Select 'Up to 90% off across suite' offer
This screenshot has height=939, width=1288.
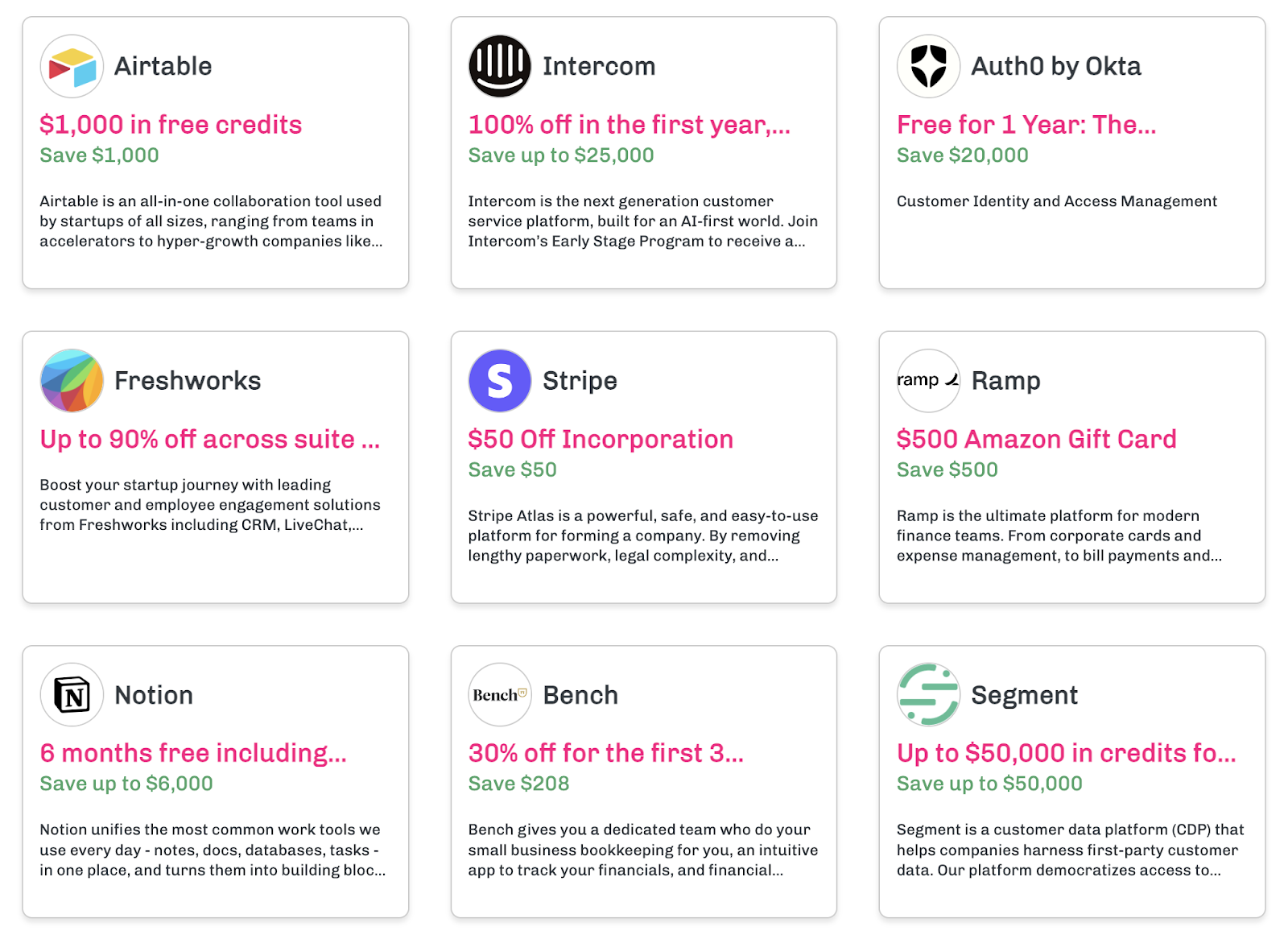click(209, 439)
